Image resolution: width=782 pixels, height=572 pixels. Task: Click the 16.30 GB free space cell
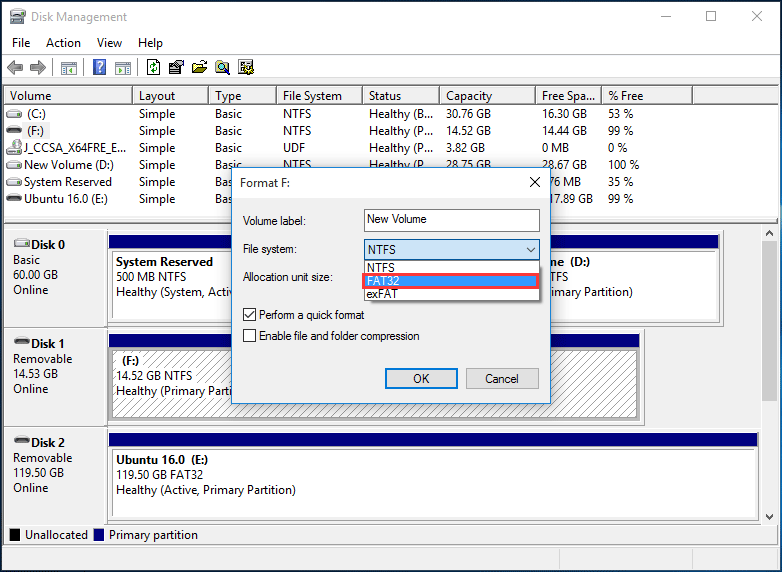564,114
